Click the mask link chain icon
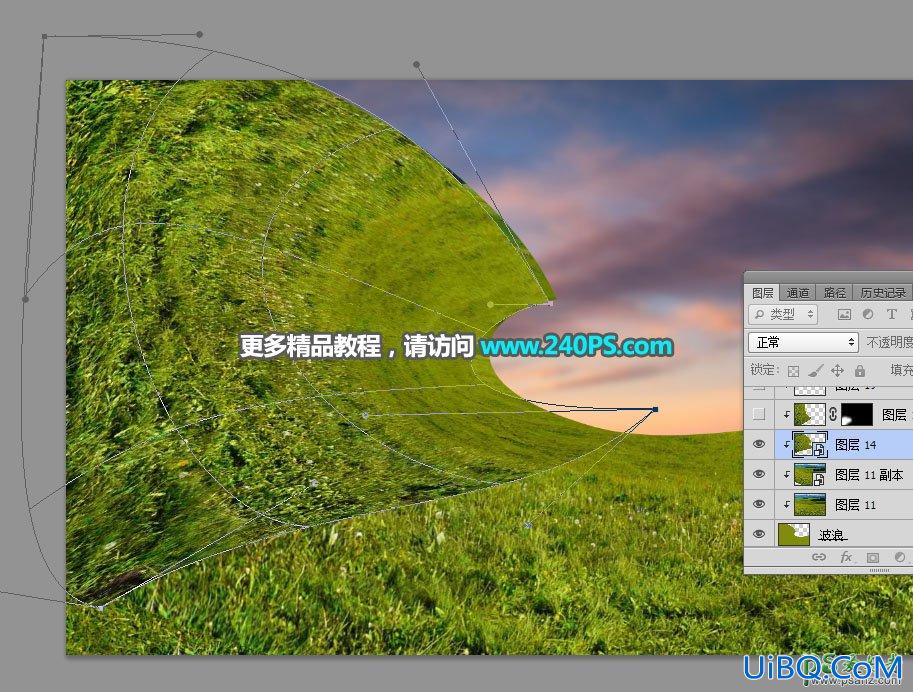This screenshot has height=692, width=913. (x=833, y=414)
